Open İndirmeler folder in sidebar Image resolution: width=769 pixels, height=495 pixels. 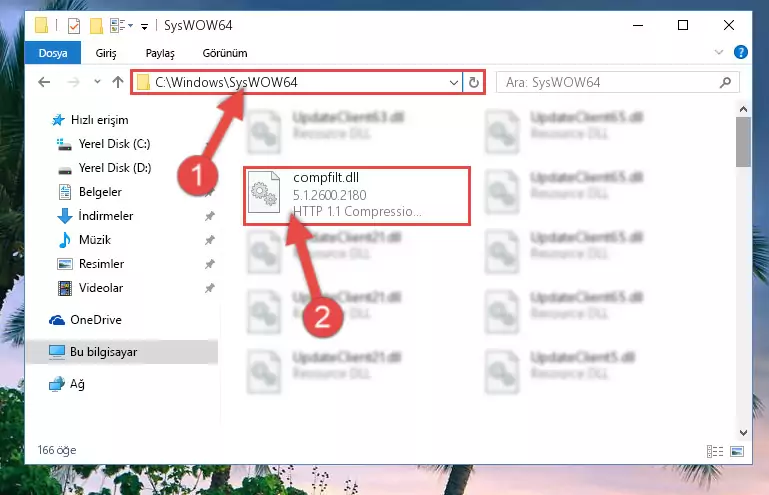pos(105,216)
